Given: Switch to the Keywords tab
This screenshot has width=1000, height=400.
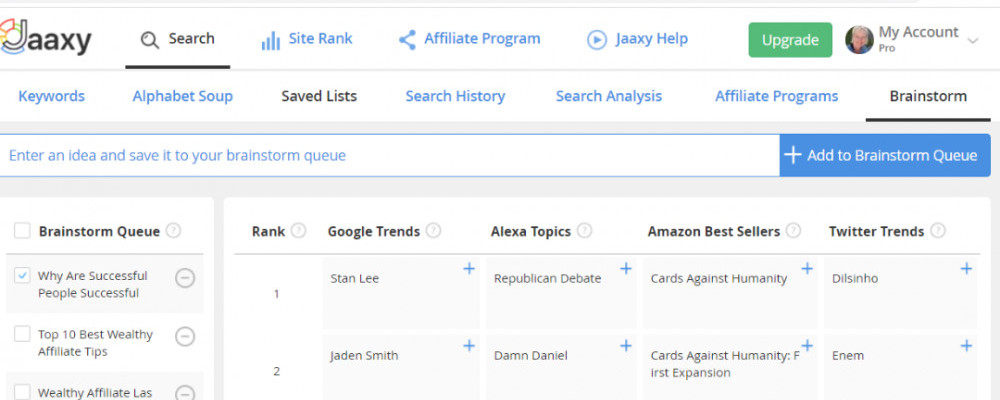Looking at the screenshot, I should [52, 96].
